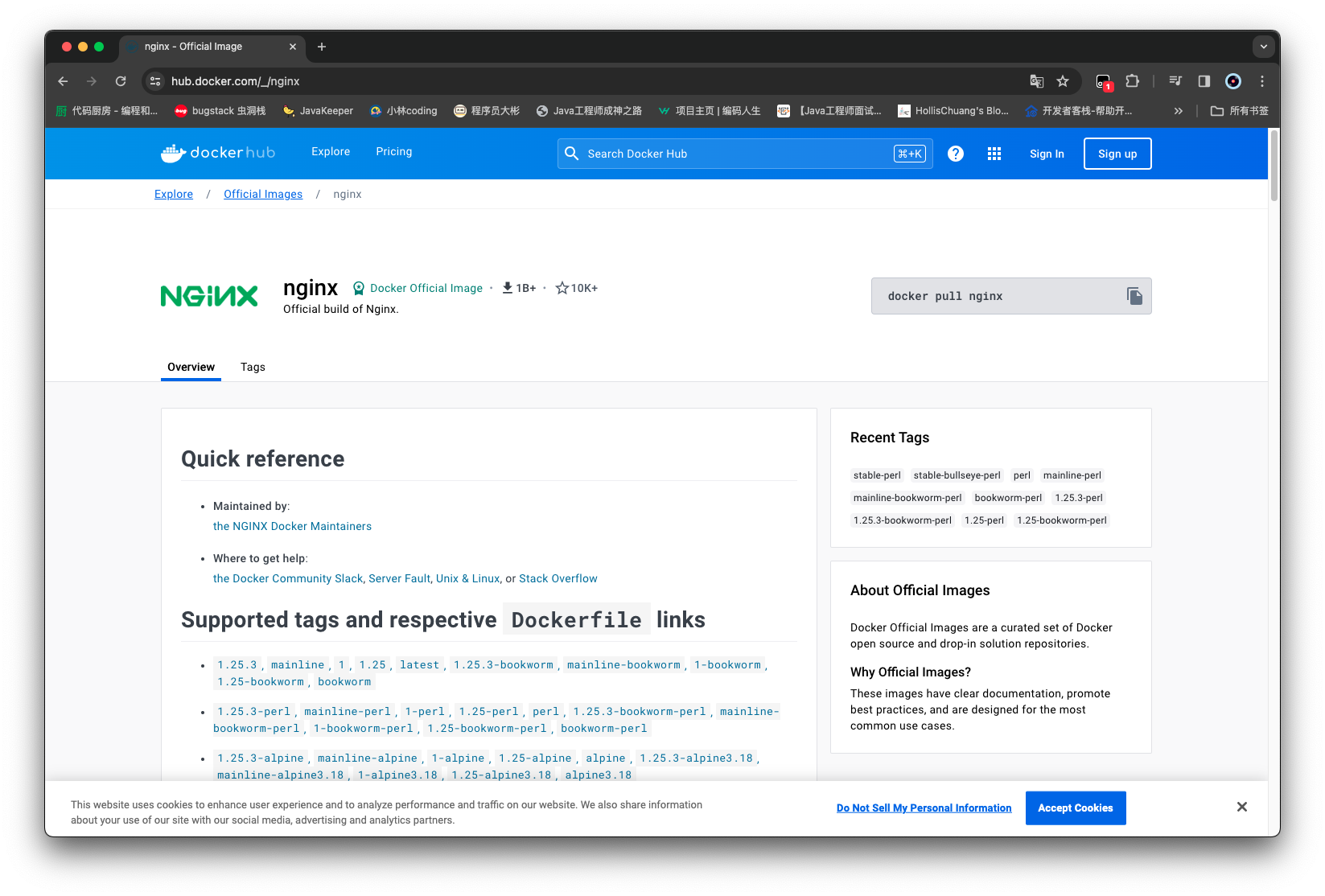The width and height of the screenshot is (1325, 896).
Task: Open the Docker Community Slack link
Action: (x=288, y=578)
